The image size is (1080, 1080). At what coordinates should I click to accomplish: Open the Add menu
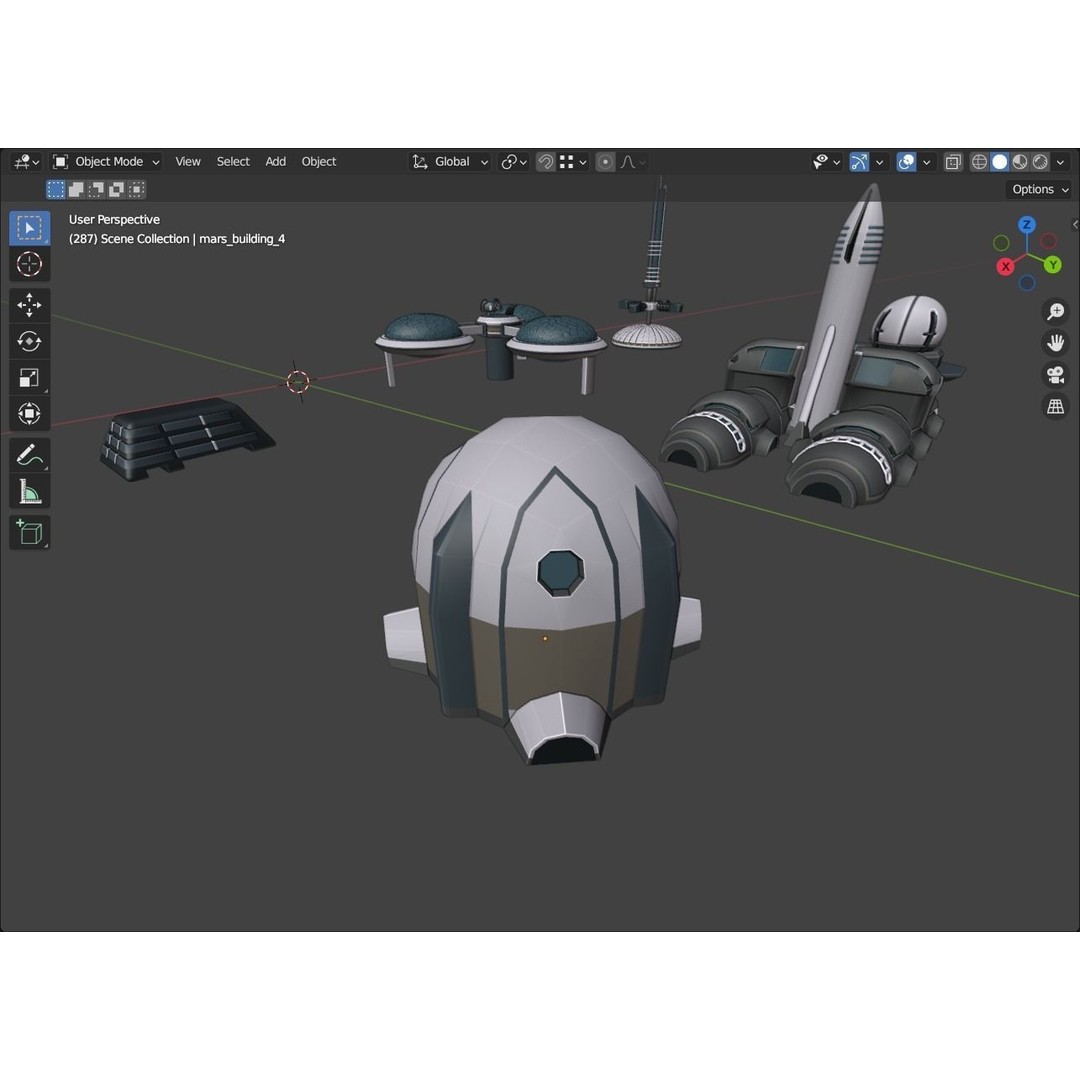click(x=275, y=161)
